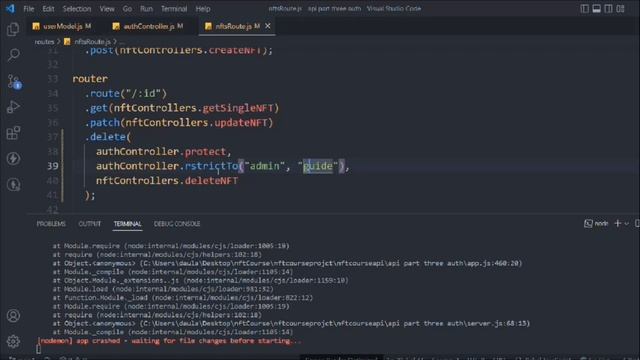The height and width of the screenshot is (360, 640).
Task: Click the .route("/:id") call
Action: pyautogui.click(x=126, y=93)
